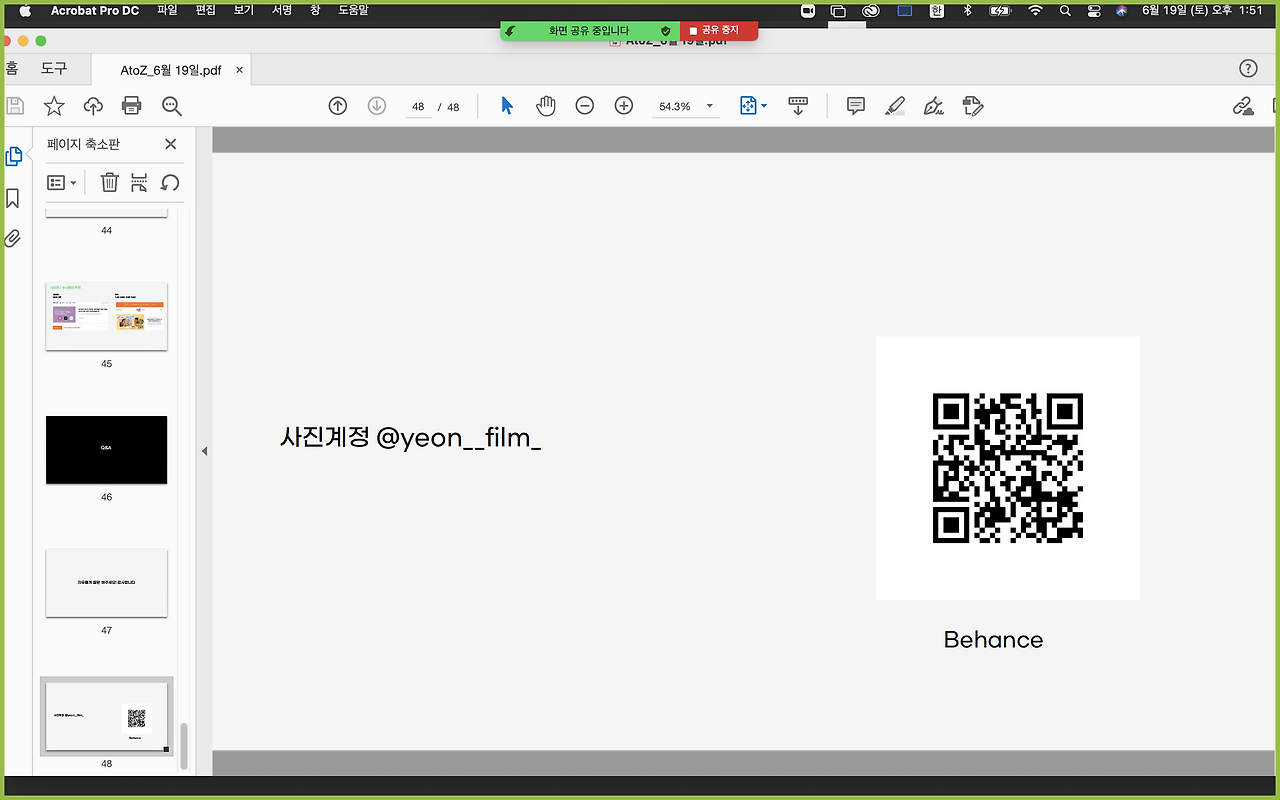Rotate the page with the rotate icon
1280x800 pixels.
tap(171, 182)
